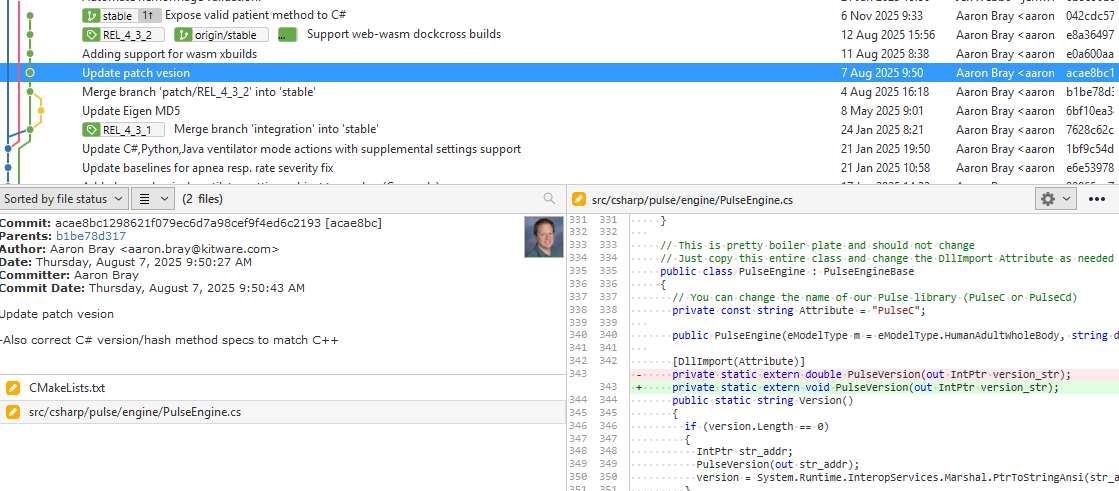Viewport: 1119px width, 491px height.
Task: Select commit 'Adding support for wasm xbuilds'
Action: pyautogui.click(x=169, y=54)
